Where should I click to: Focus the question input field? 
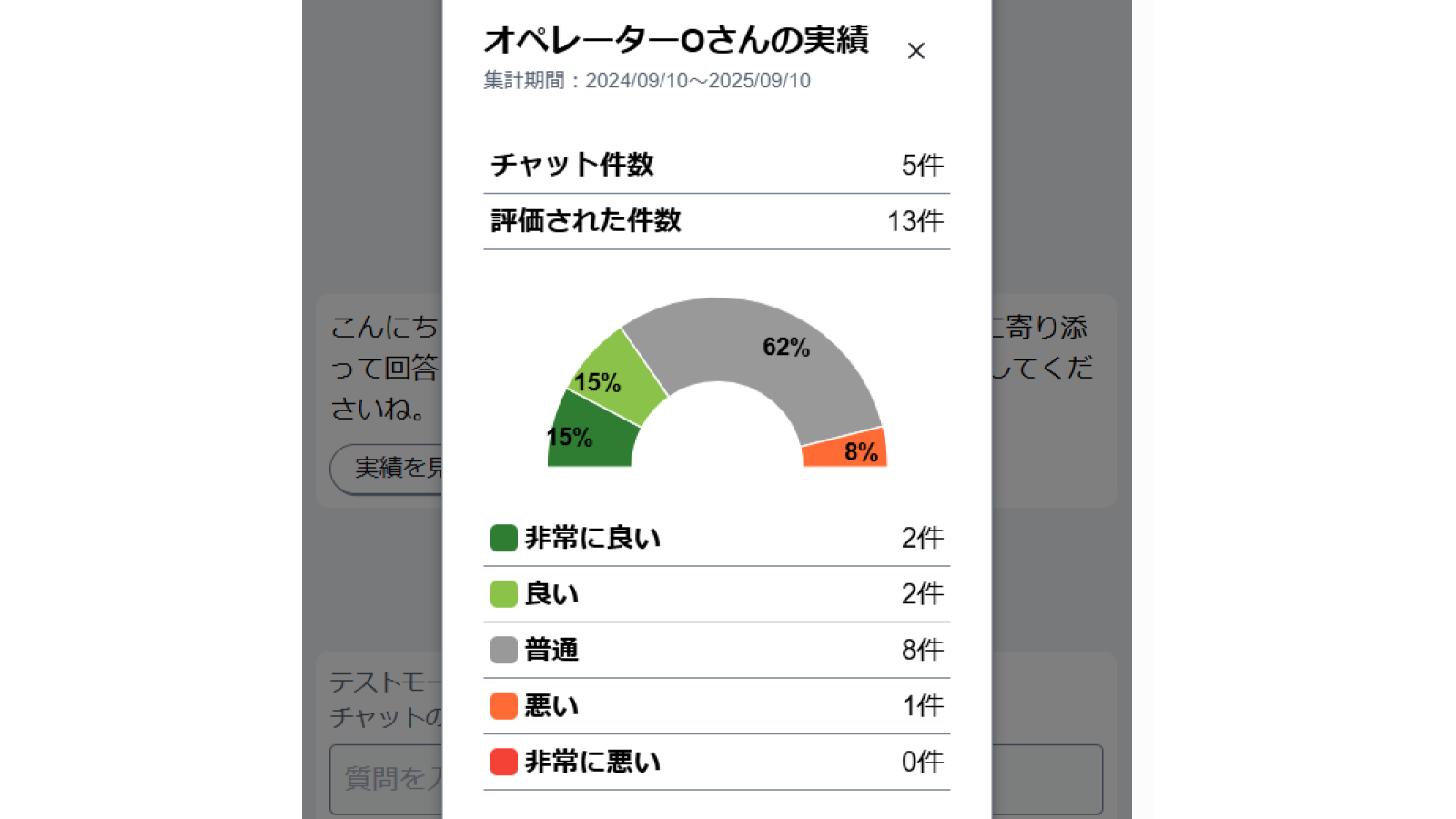pyautogui.click(x=387, y=779)
